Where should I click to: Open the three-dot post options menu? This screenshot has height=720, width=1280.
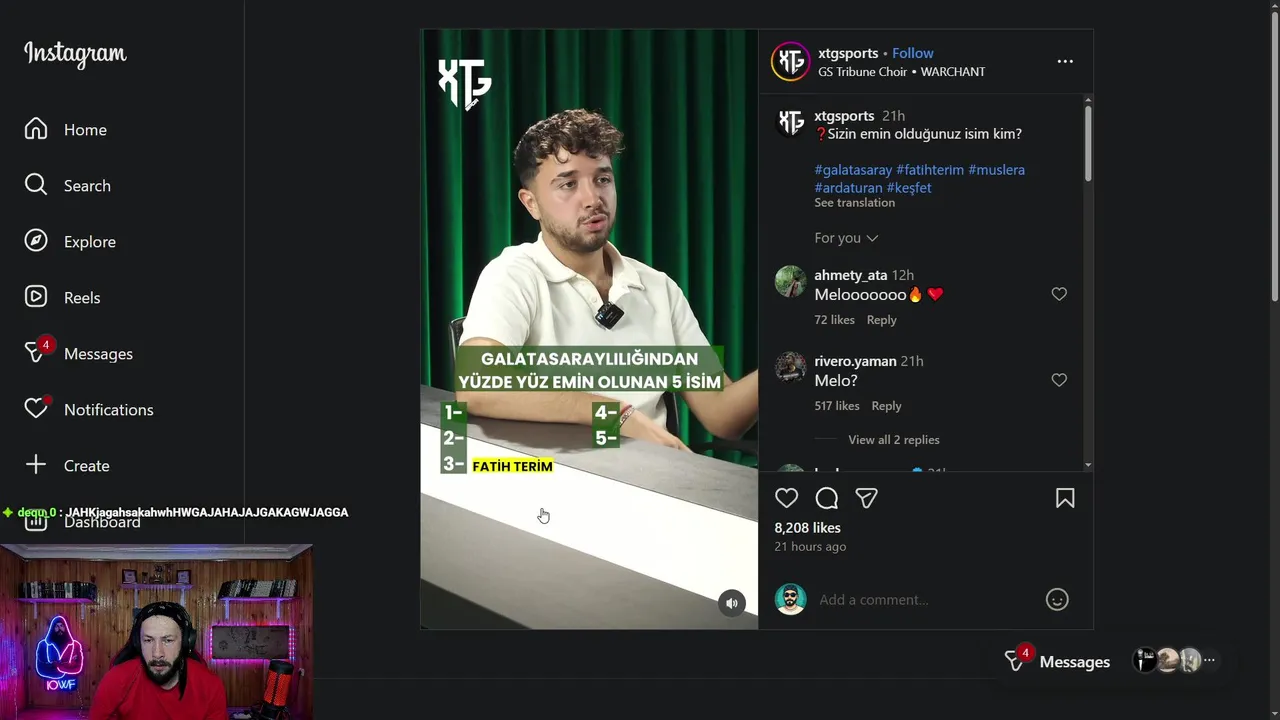pos(1065,61)
